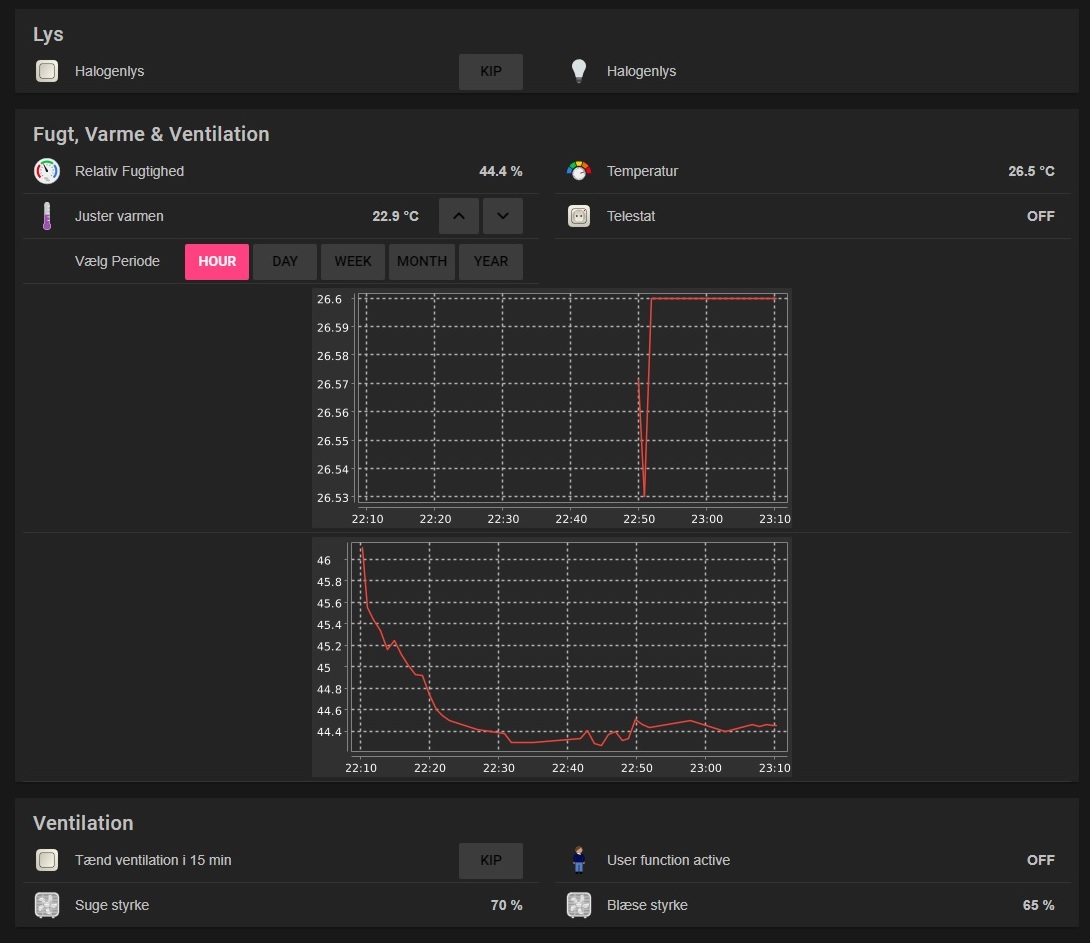Click the Suge styrke 70 % value
1090x943 pixels.
point(506,905)
